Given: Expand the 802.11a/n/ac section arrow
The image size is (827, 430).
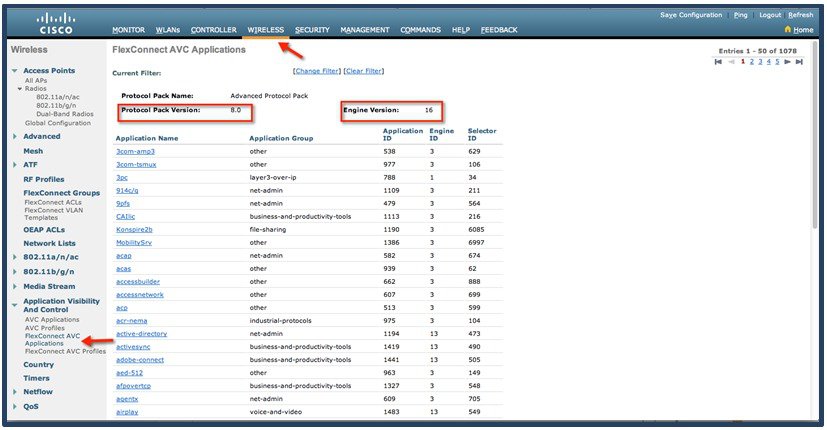Looking at the screenshot, I should [15, 257].
